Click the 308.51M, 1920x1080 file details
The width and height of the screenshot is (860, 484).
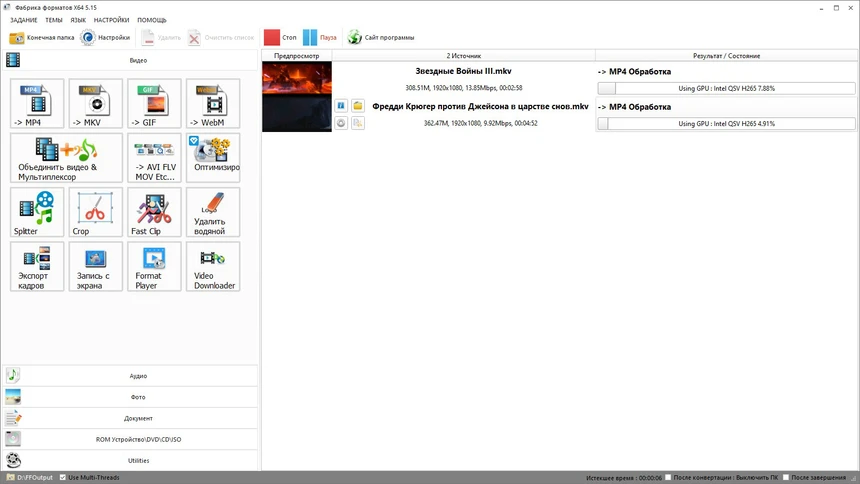pyautogui.click(x=463, y=88)
